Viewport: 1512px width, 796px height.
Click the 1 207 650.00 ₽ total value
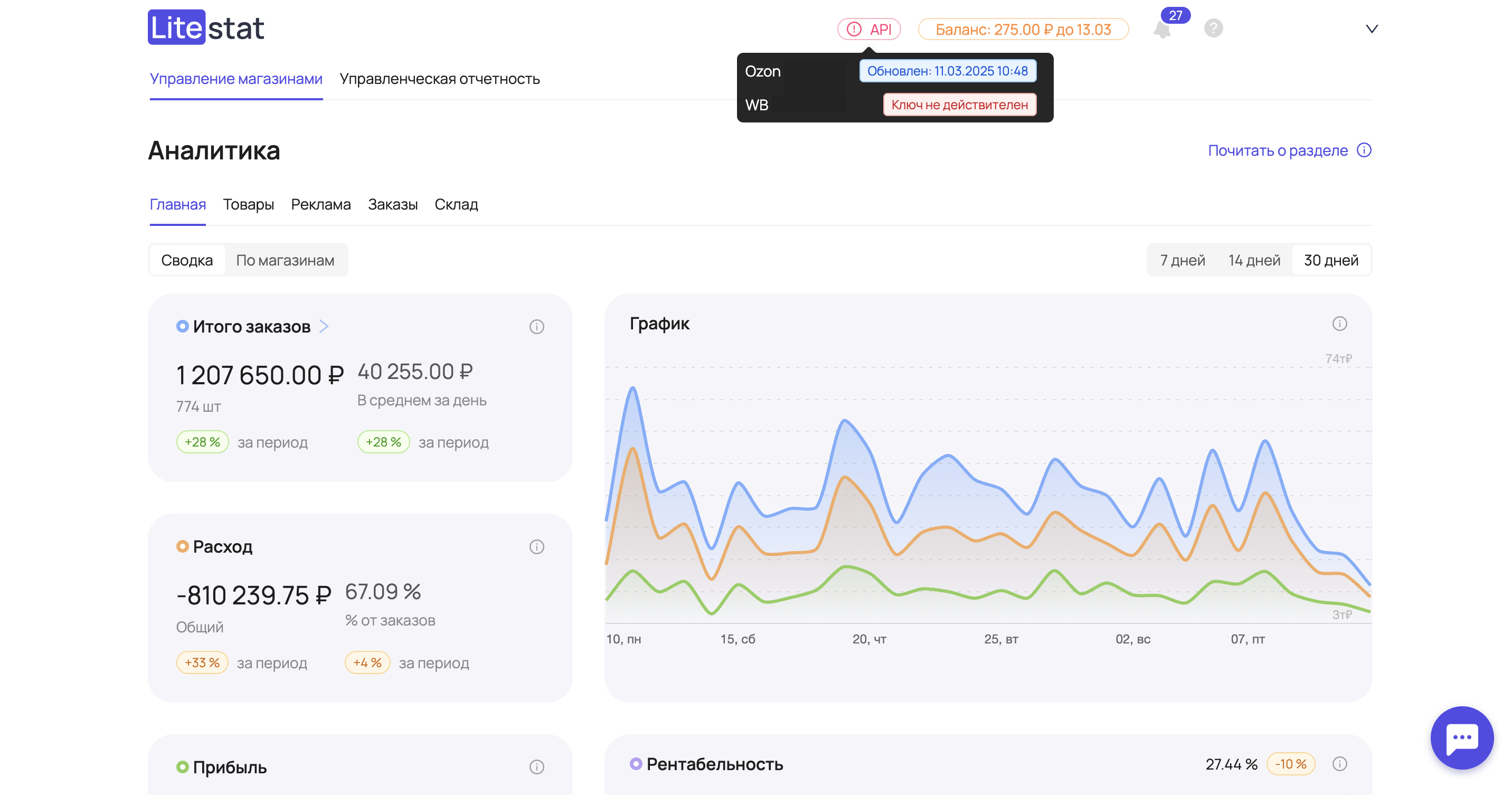(260, 375)
